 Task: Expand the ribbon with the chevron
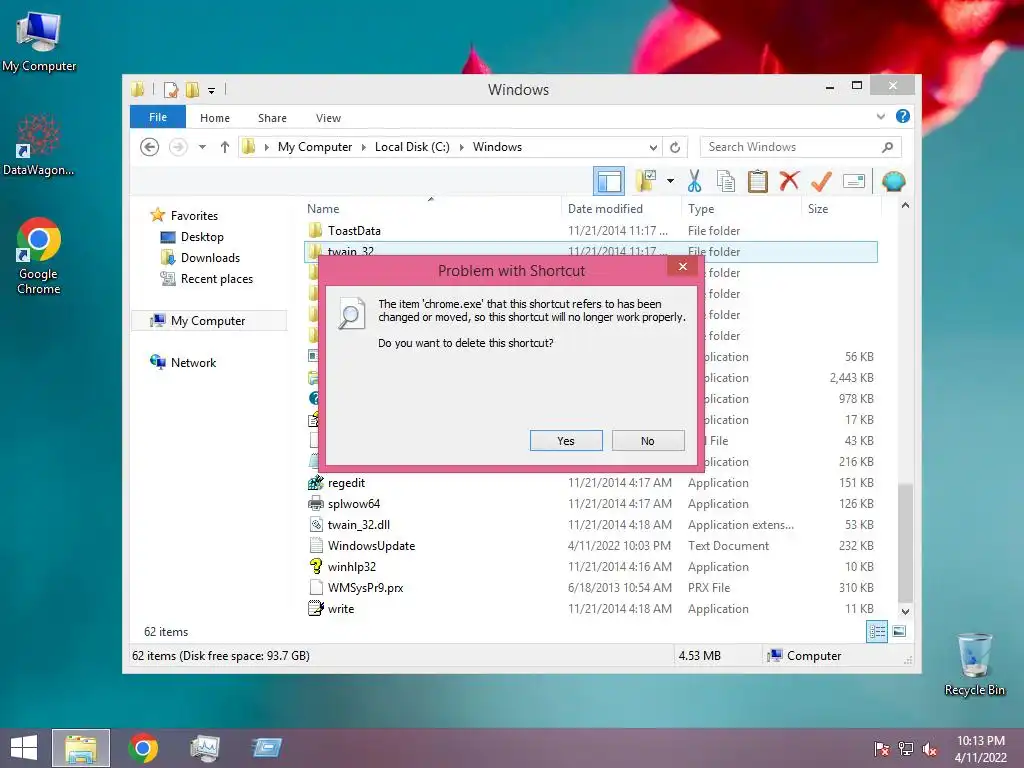880,116
